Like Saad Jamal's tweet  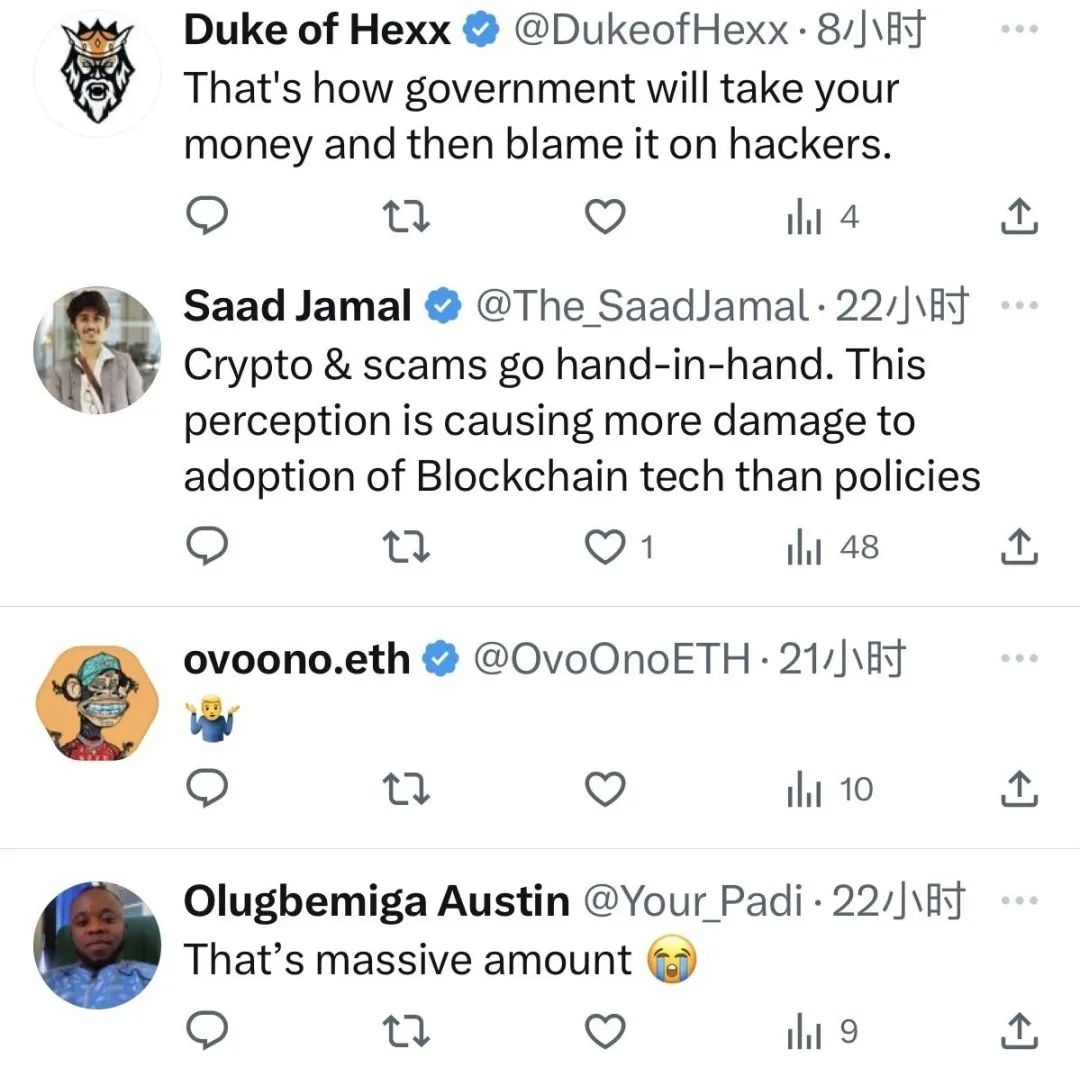pos(604,546)
